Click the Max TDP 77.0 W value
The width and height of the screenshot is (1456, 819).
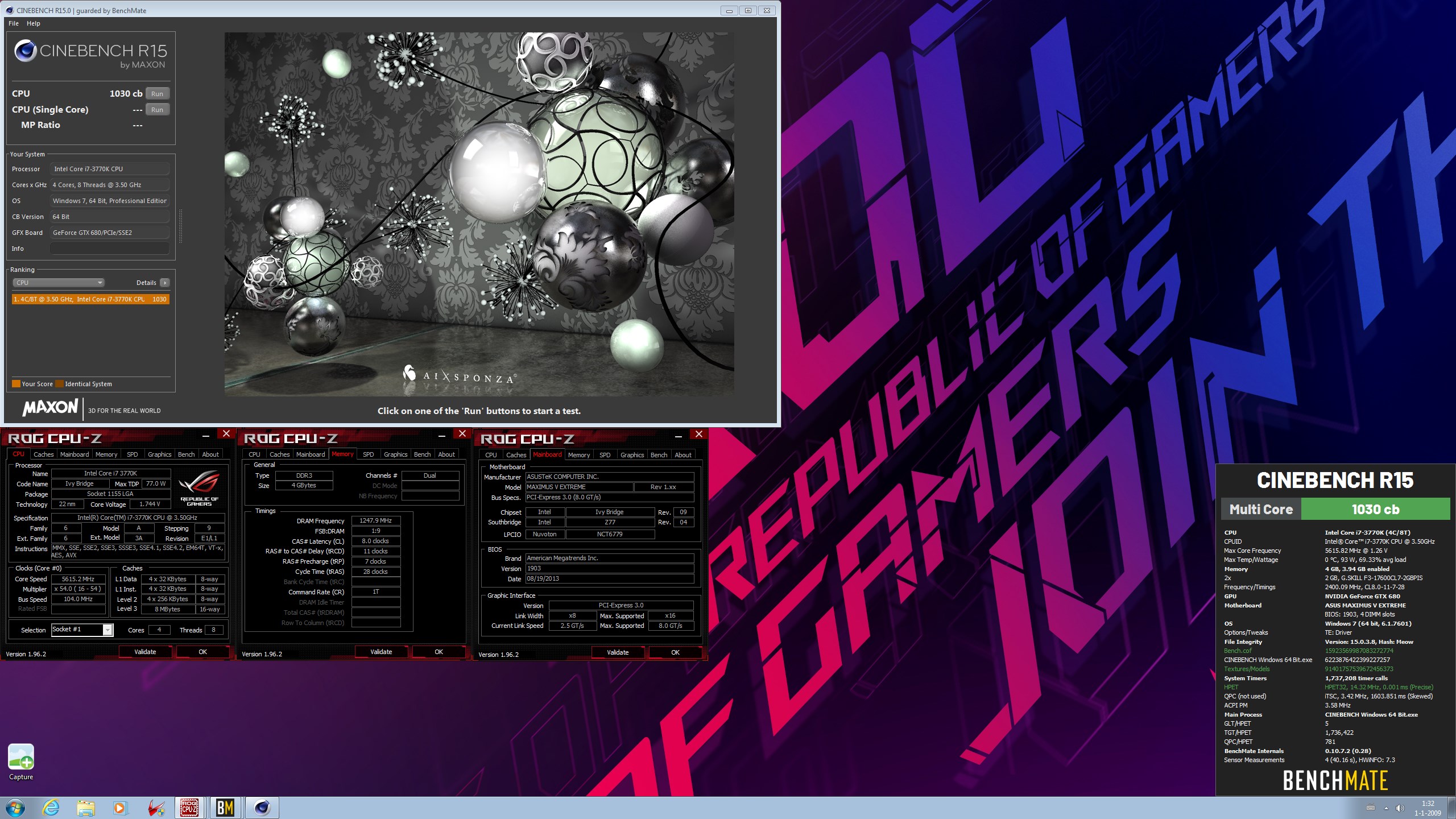pyautogui.click(x=156, y=483)
